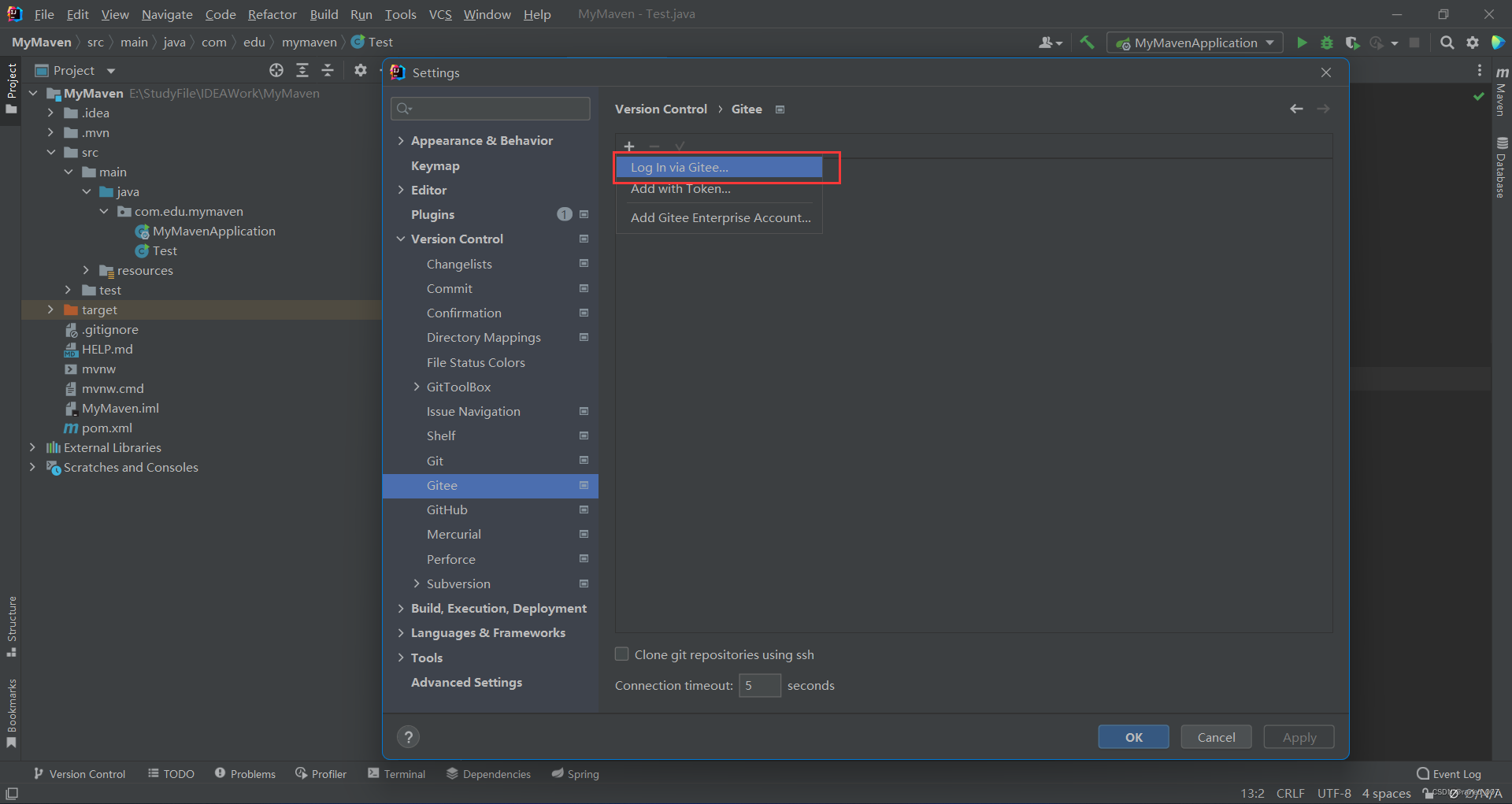This screenshot has width=1512, height=804.
Task: Open Event Log in status bar
Action: coord(1449,774)
